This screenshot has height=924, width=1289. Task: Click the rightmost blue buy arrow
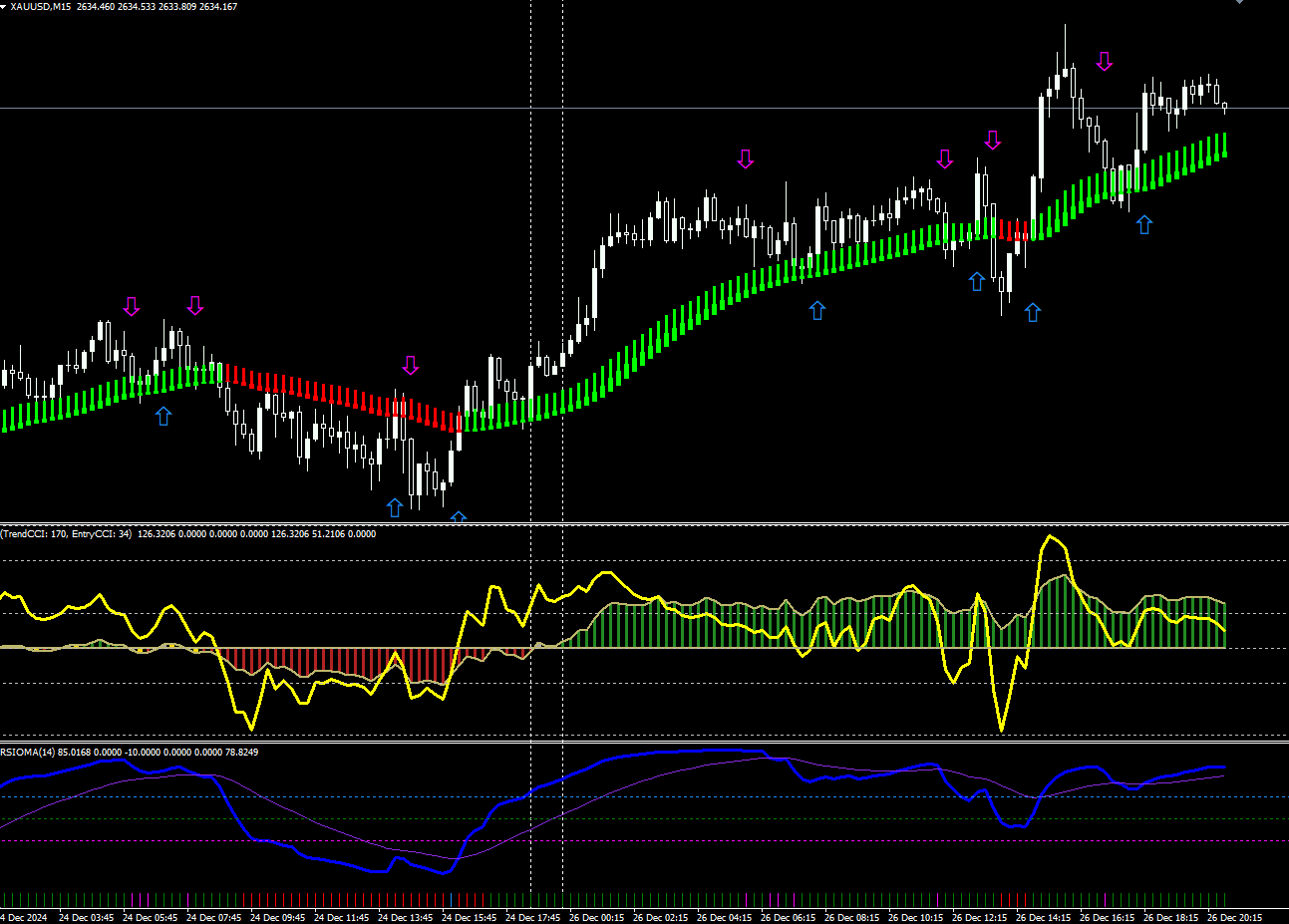(1144, 224)
